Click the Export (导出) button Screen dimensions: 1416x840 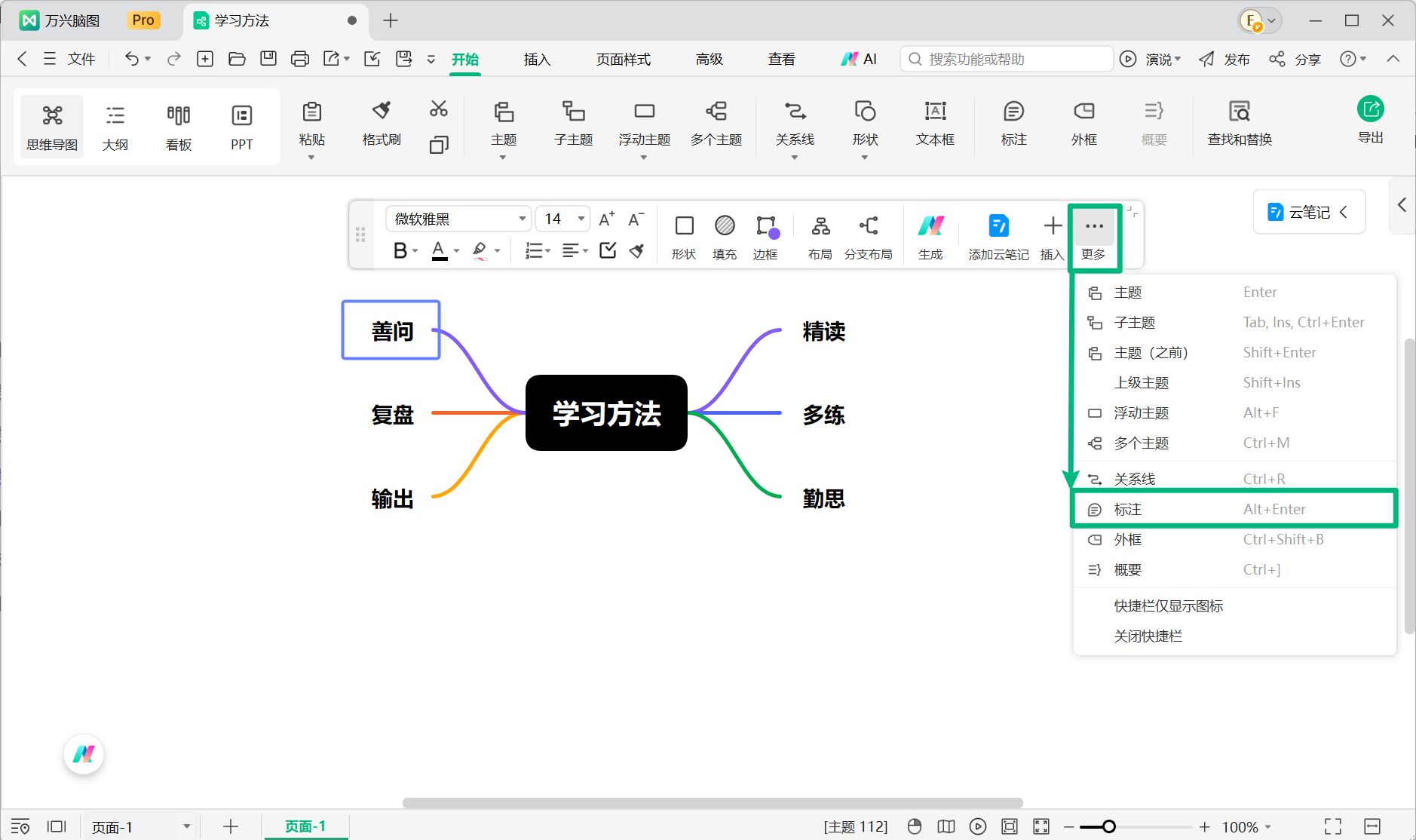pos(1371,121)
